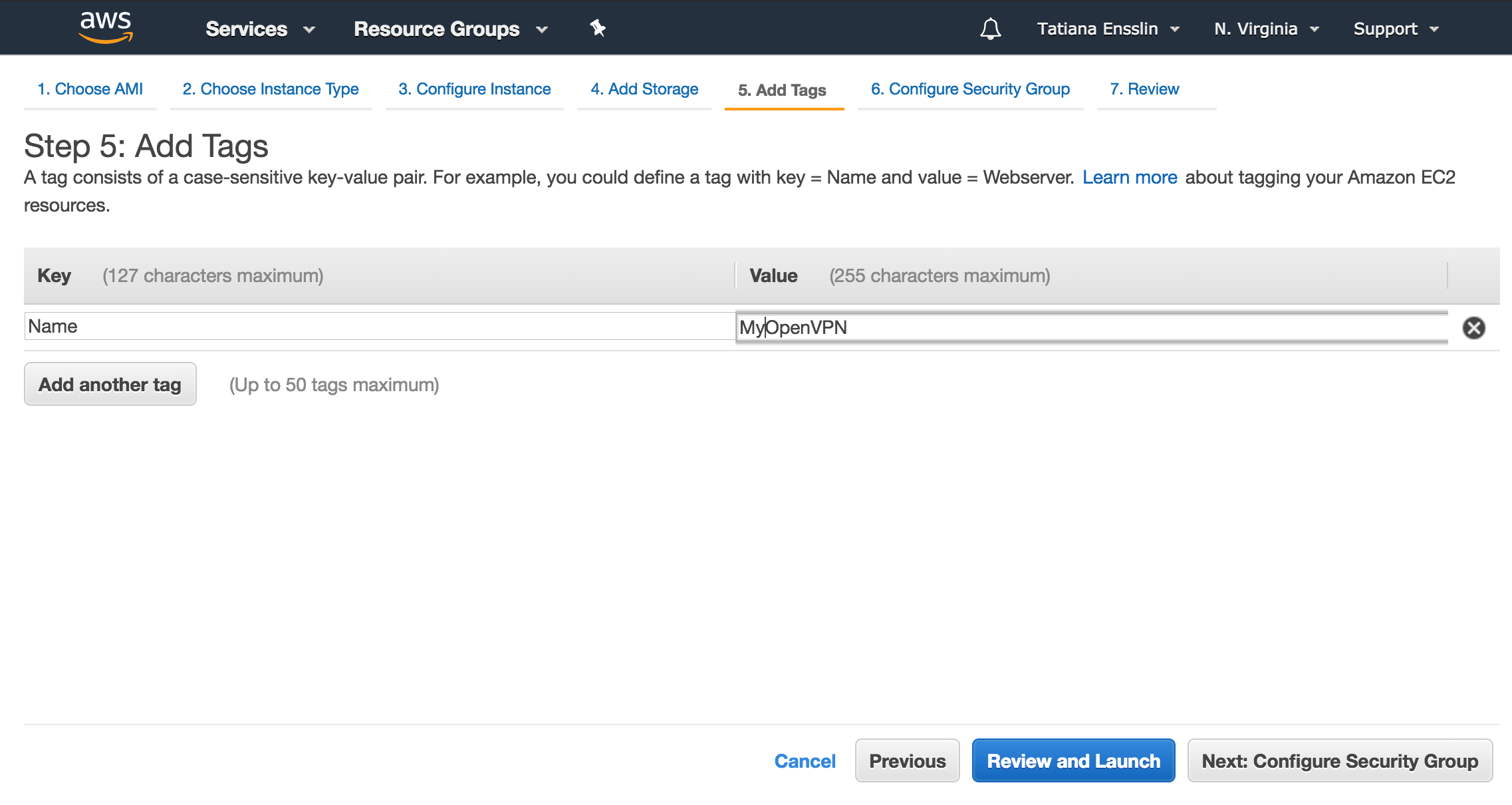
Task: Open the Resource Groups menu
Action: 450,29
